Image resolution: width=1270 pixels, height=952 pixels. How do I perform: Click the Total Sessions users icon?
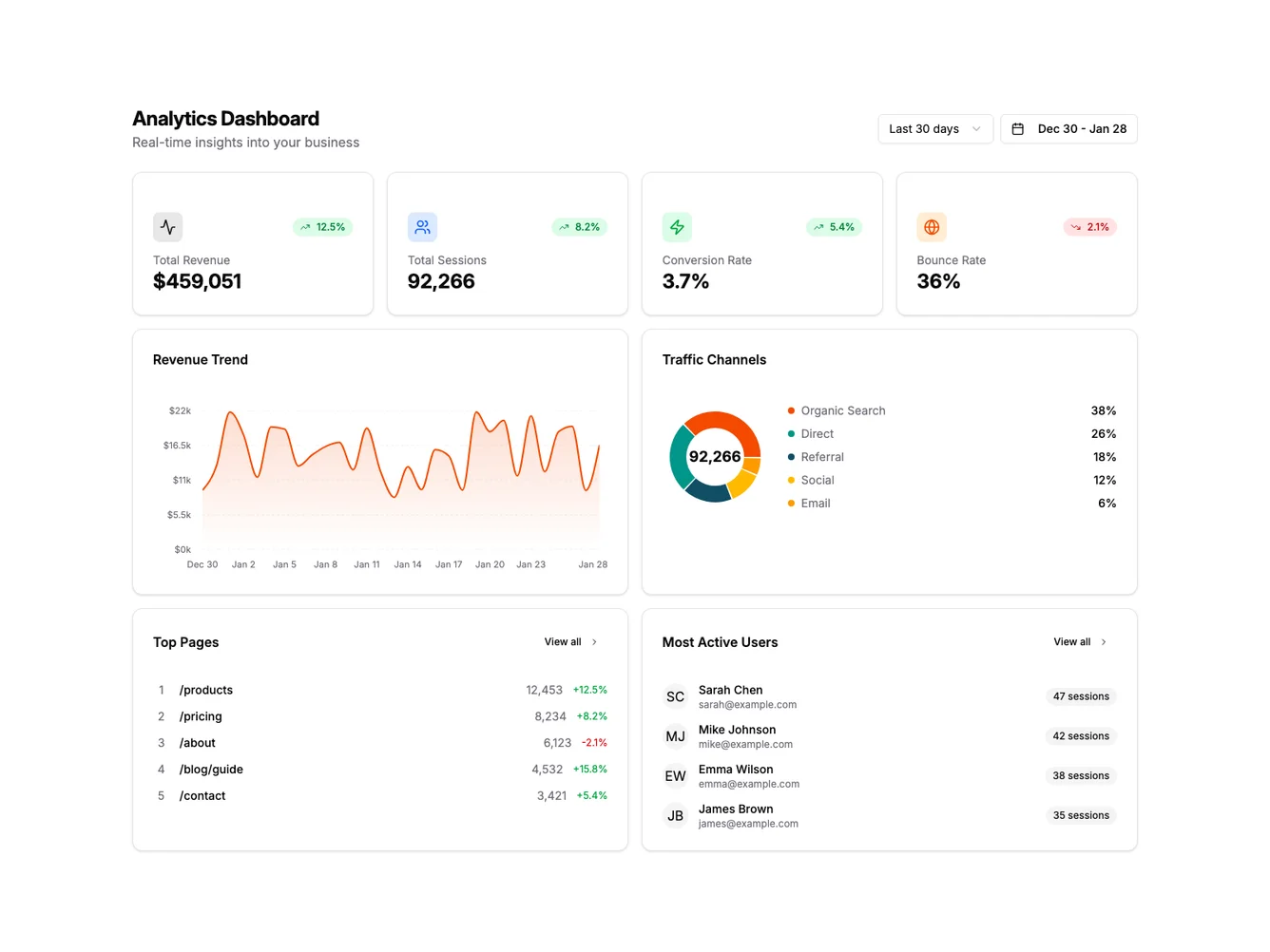point(422,227)
